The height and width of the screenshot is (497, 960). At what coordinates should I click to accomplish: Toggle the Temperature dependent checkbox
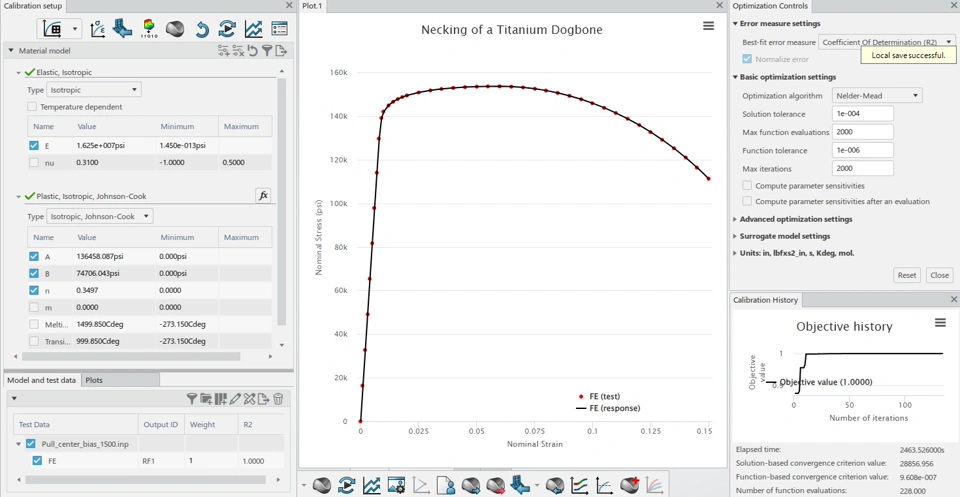32,106
